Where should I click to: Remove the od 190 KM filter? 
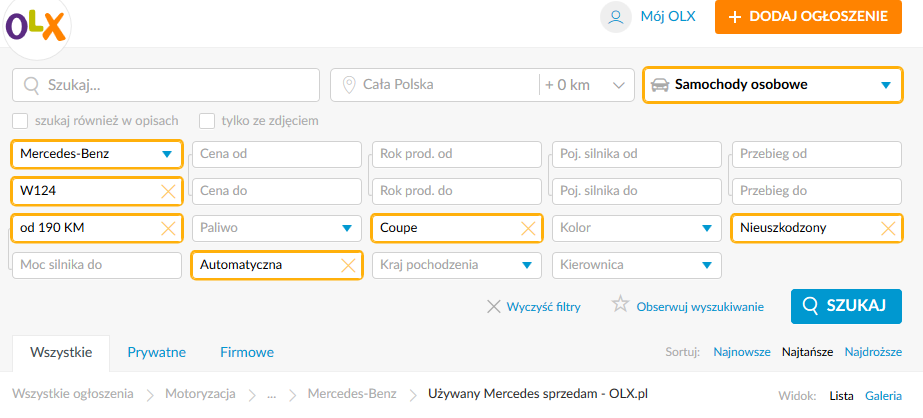tap(168, 228)
